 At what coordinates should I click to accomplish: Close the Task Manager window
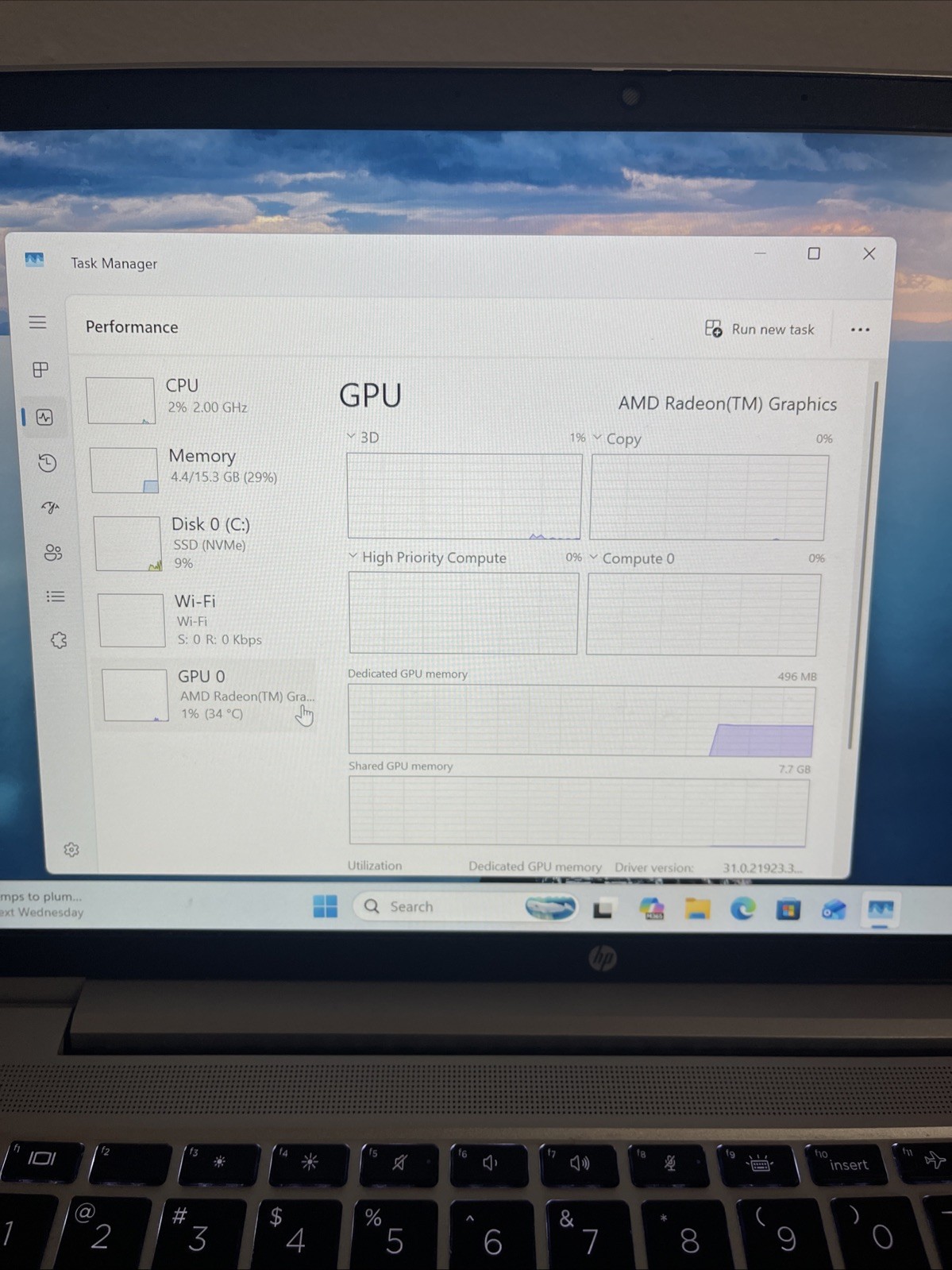[x=869, y=253]
